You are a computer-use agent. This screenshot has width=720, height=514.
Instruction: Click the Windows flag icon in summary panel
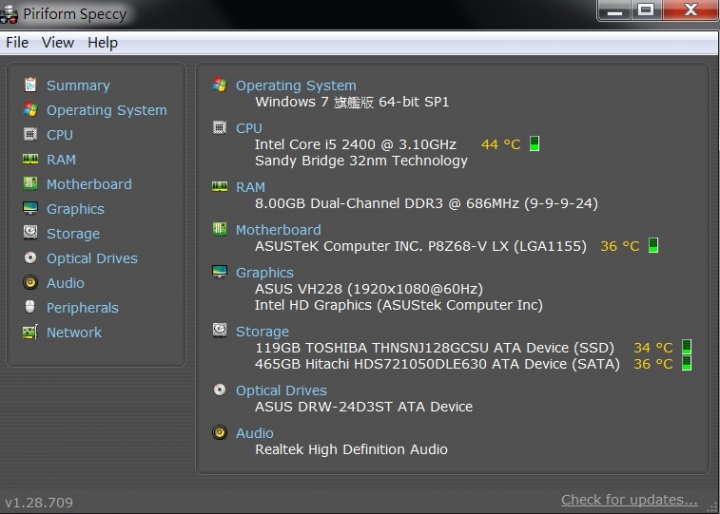click(219, 85)
